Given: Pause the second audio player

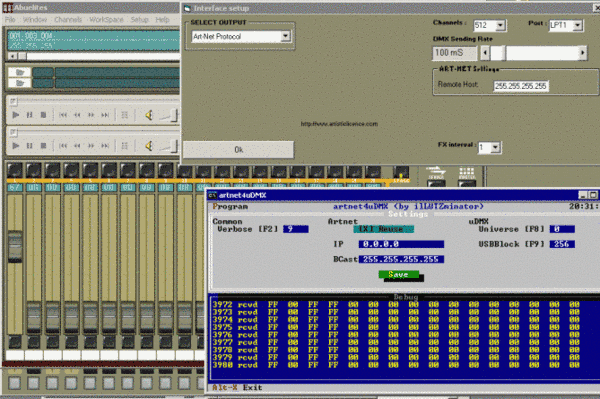Looking at the screenshot, I should pyautogui.click(x=29, y=146).
